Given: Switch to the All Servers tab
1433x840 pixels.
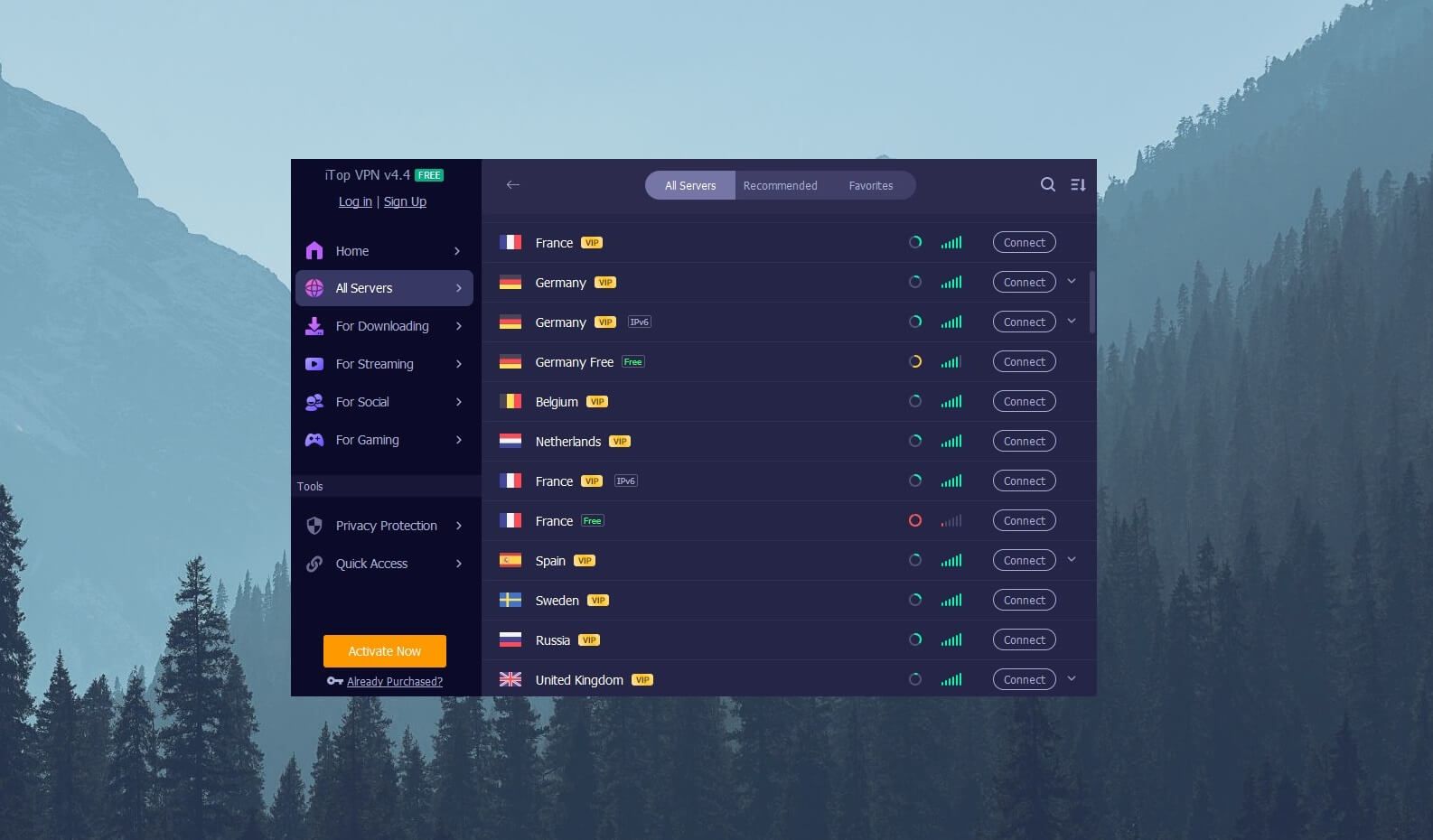Looking at the screenshot, I should pyautogui.click(x=690, y=185).
